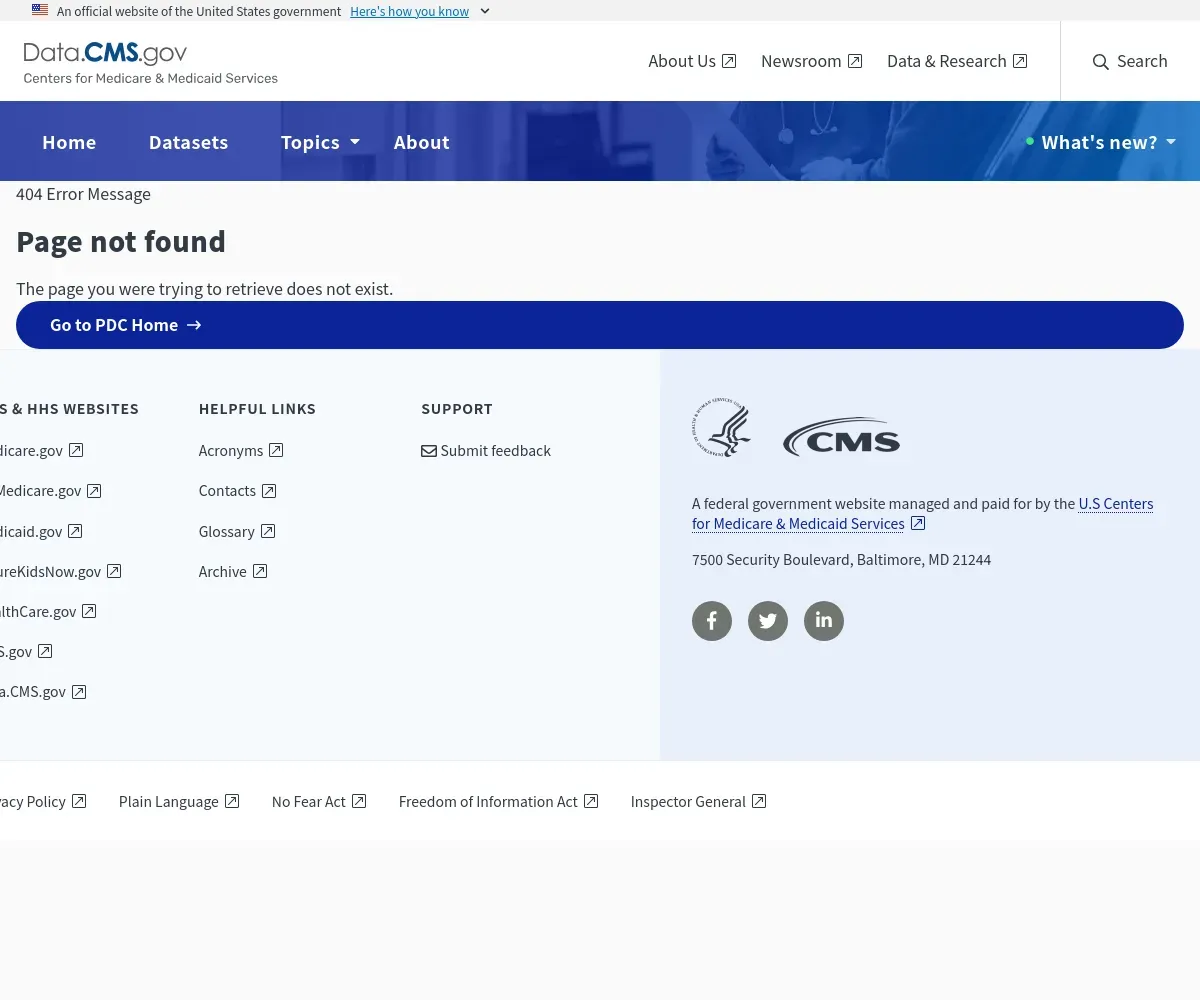The width and height of the screenshot is (1200, 1000).
Task: Expand the Topics dropdown arrow
Action: pos(354,142)
